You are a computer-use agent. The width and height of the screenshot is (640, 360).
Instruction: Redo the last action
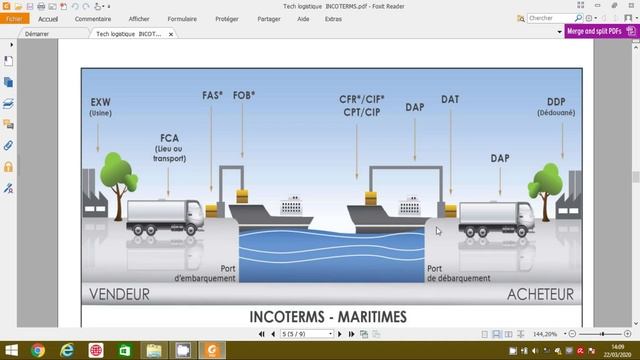(86, 6)
